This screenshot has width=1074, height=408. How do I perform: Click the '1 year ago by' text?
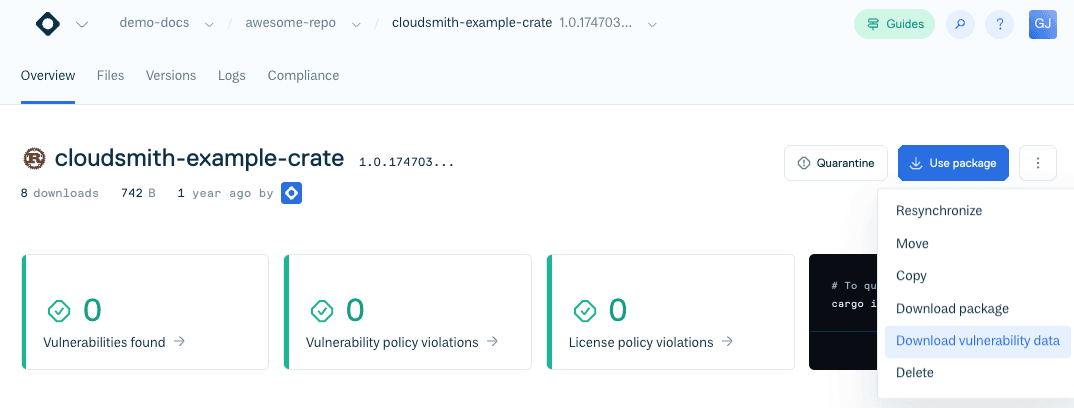[225, 194]
